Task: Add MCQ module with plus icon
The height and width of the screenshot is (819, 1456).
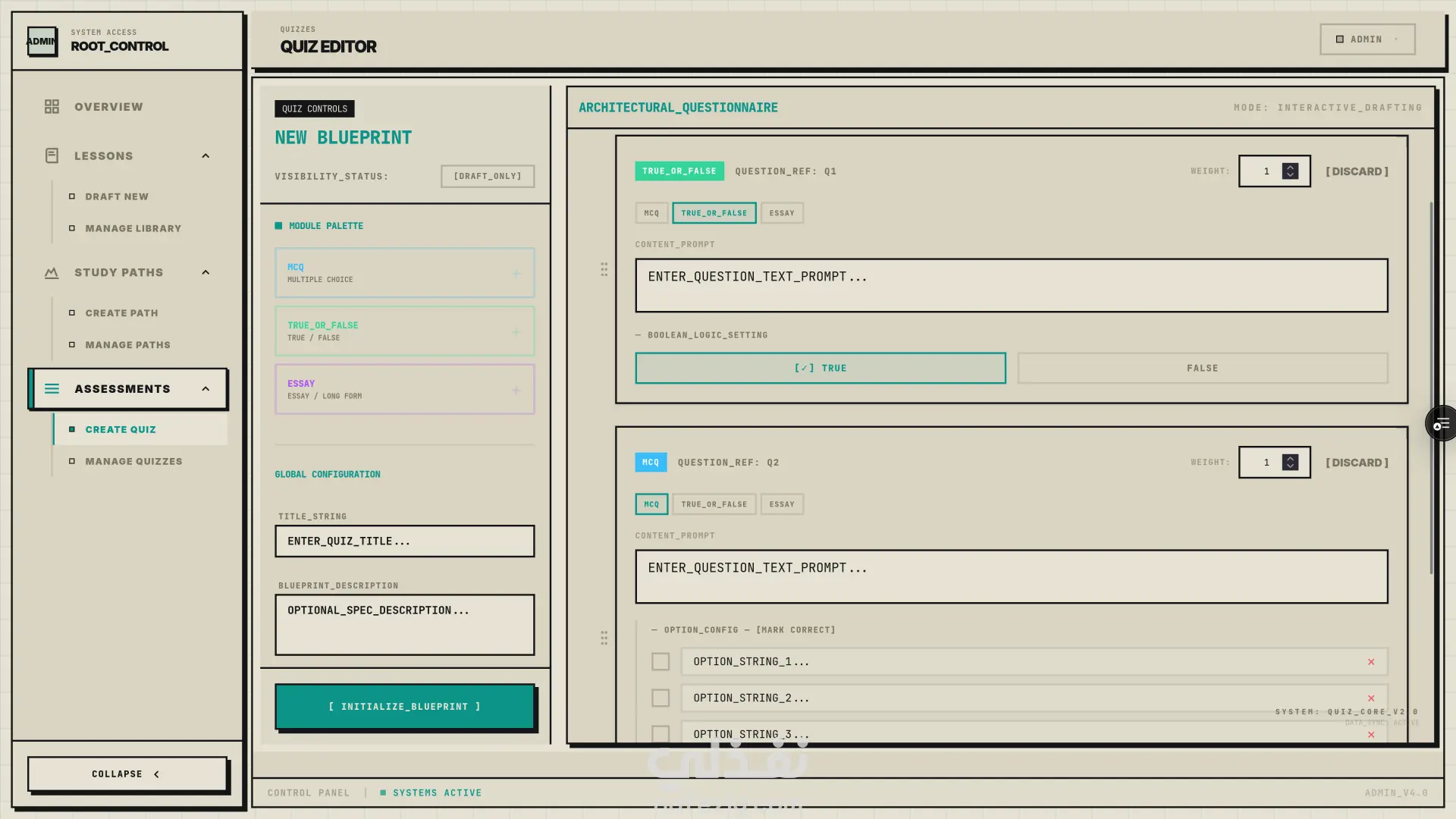Action: pyautogui.click(x=516, y=273)
